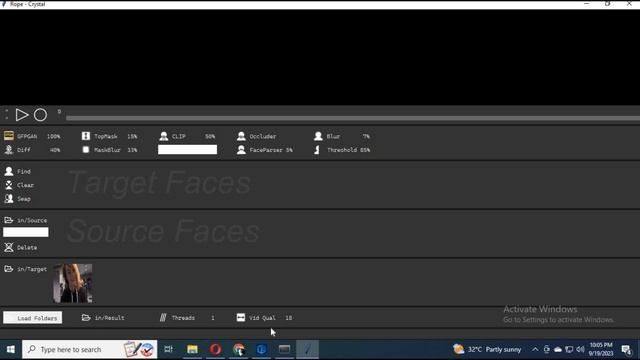640x360 pixels.
Task: Click the in/Target label text
Action: point(32,269)
